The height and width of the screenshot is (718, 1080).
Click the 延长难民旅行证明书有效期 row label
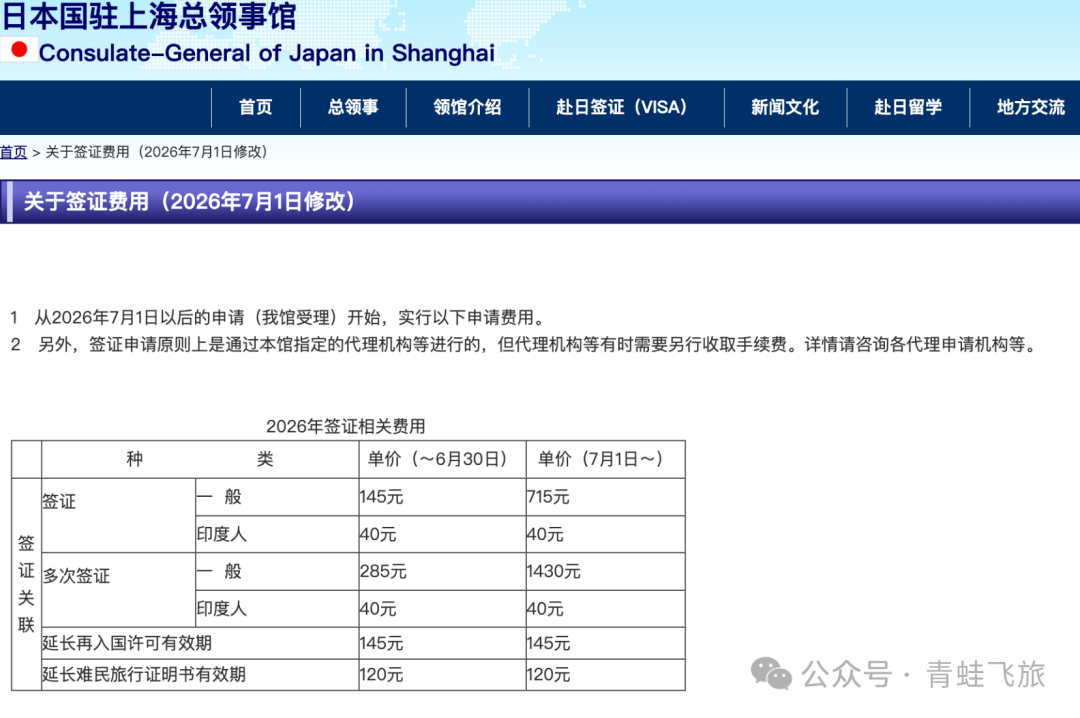coord(144,674)
